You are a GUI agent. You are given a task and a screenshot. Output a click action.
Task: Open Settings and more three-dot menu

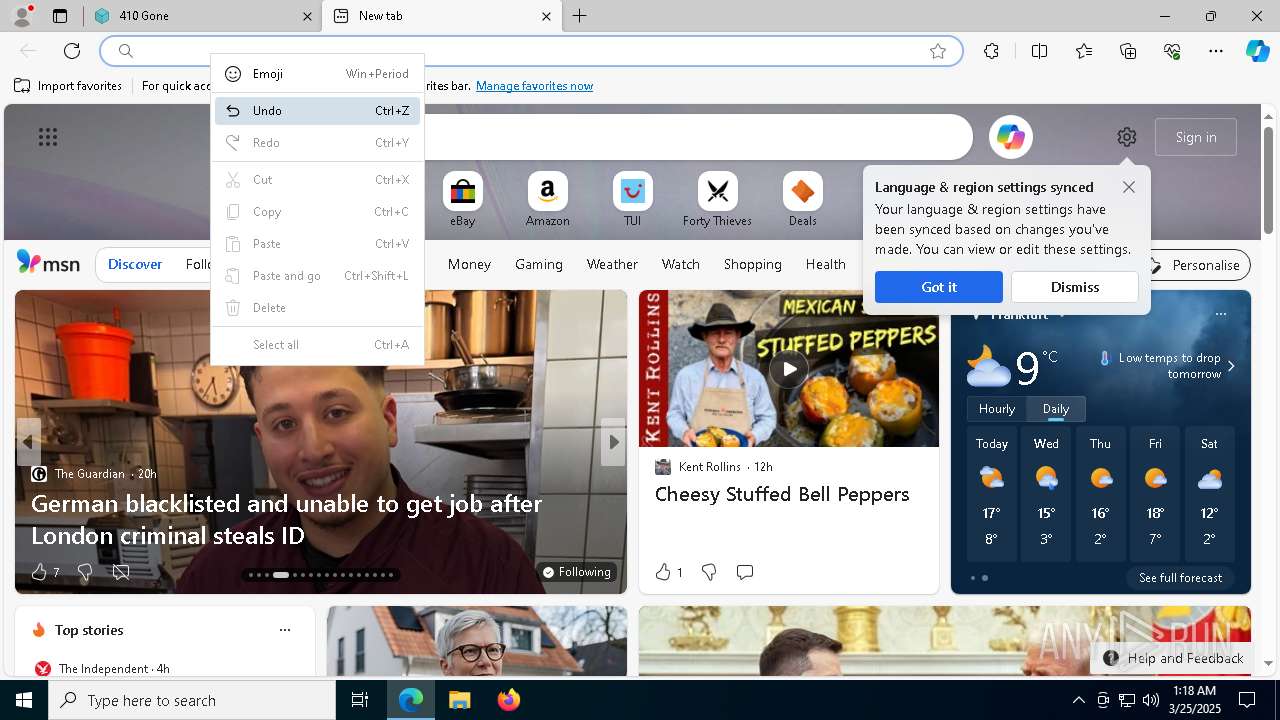1216,51
